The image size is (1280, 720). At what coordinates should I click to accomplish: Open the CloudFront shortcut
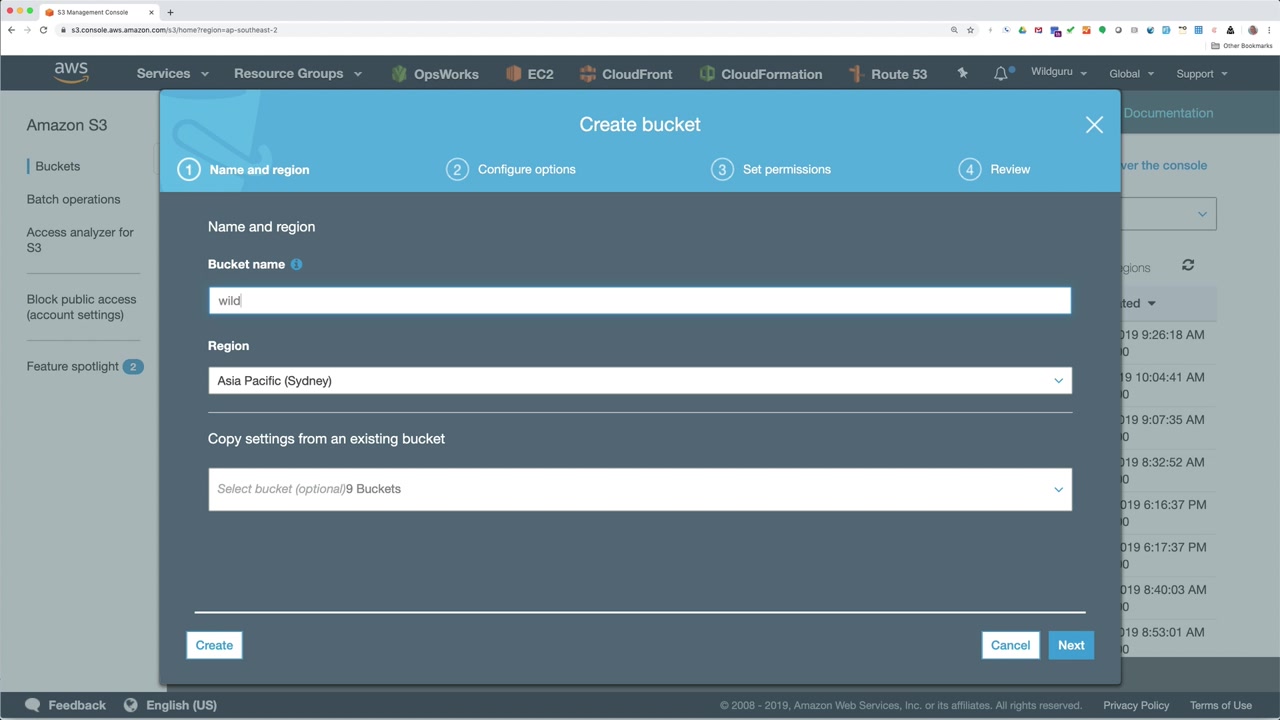pos(625,74)
